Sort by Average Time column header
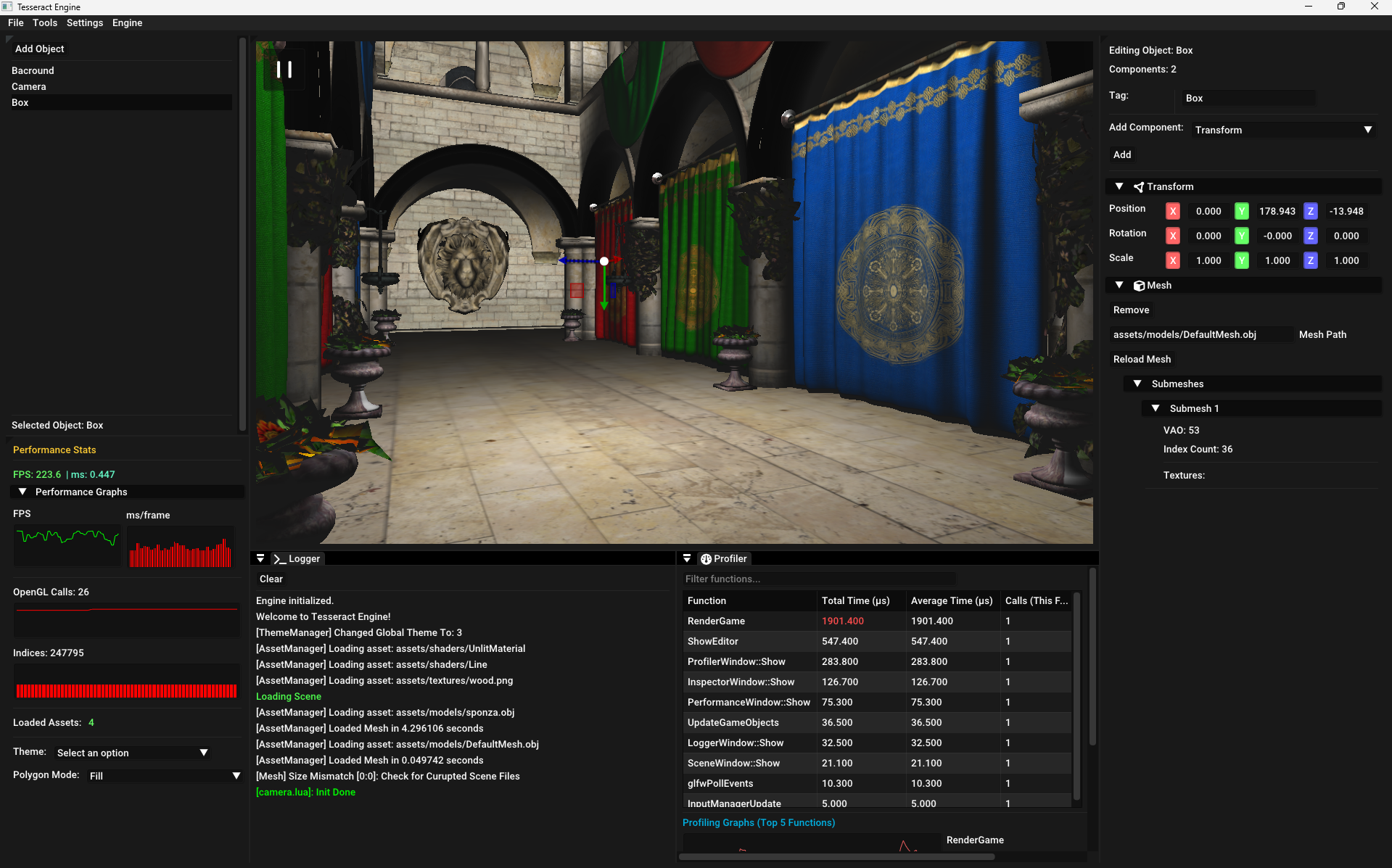 952,600
